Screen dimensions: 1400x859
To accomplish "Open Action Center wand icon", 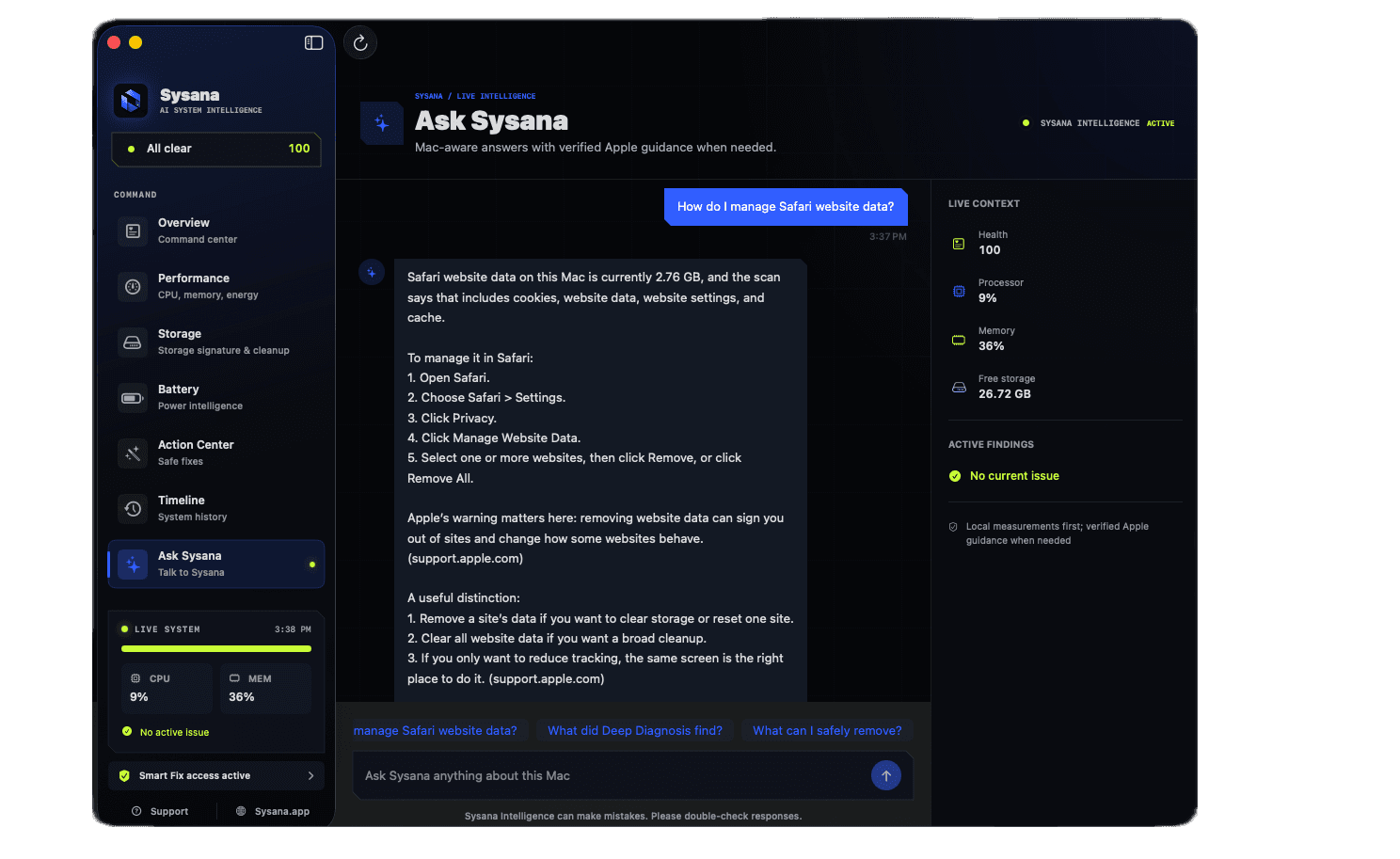I will pos(133,453).
